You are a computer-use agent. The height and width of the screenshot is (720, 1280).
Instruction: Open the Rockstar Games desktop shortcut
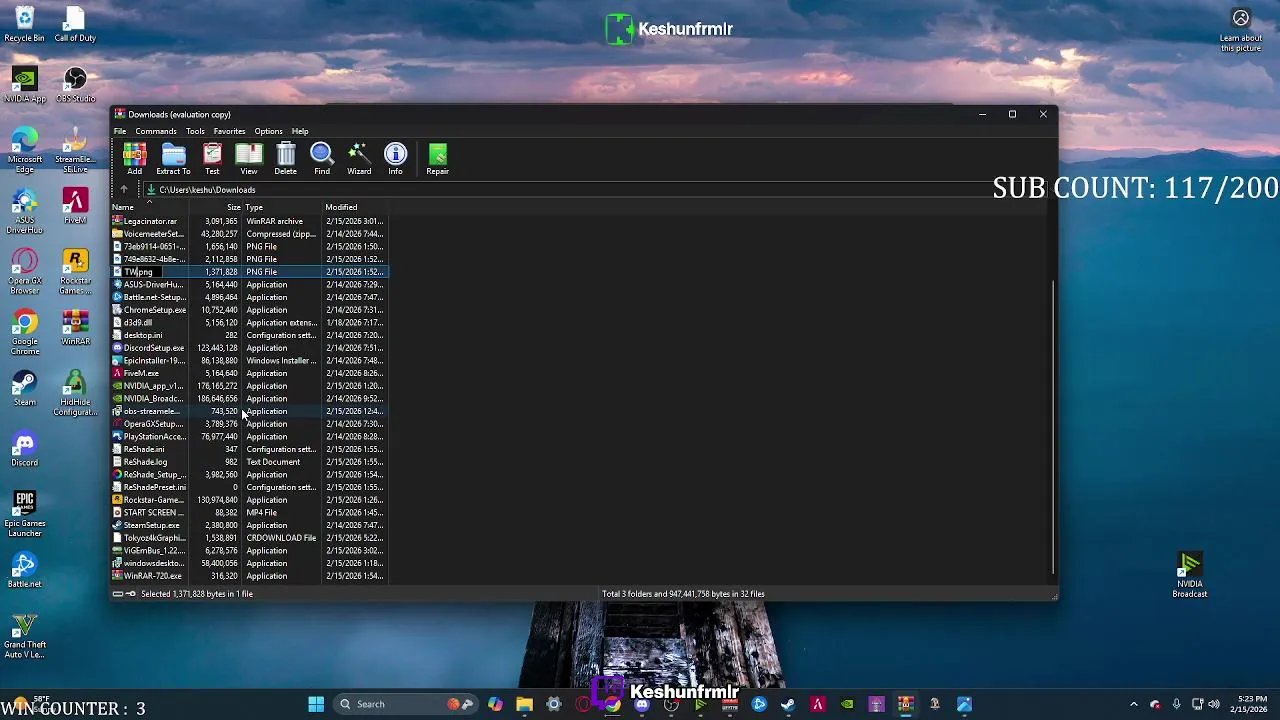pyautogui.click(x=75, y=272)
